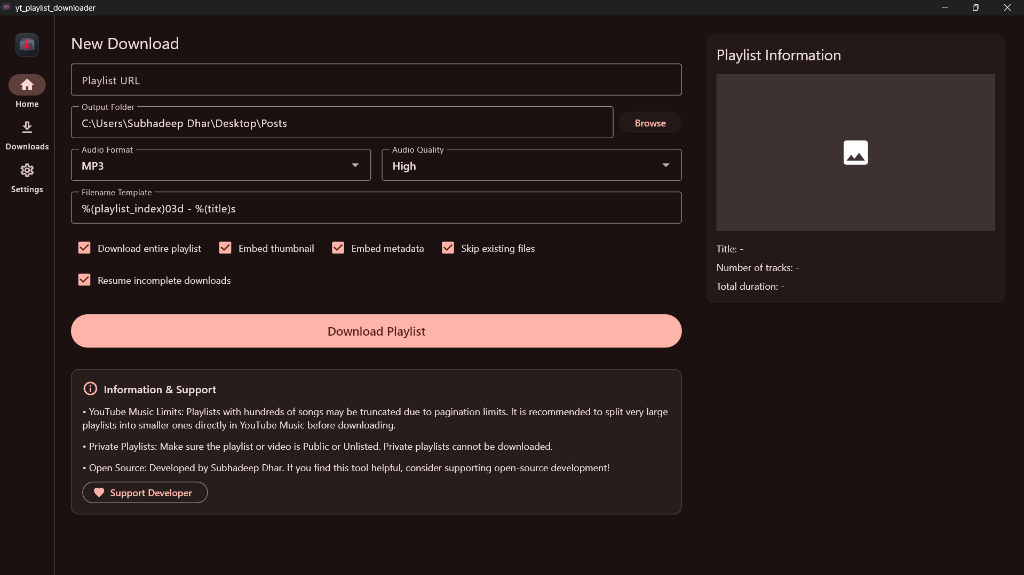Restore down the application window
The width and height of the screenshot is (1024, 575).
pos(976,7)
